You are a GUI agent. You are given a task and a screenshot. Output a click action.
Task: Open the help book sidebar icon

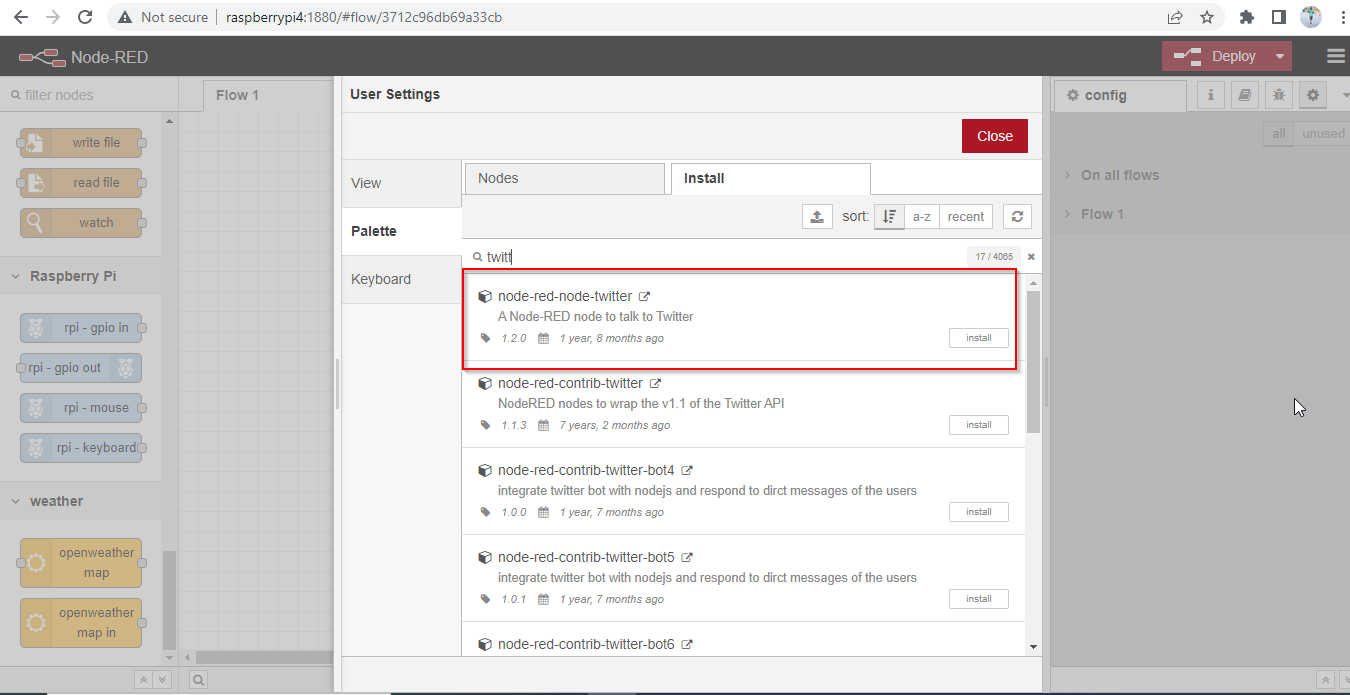(x=1244, y=94)
